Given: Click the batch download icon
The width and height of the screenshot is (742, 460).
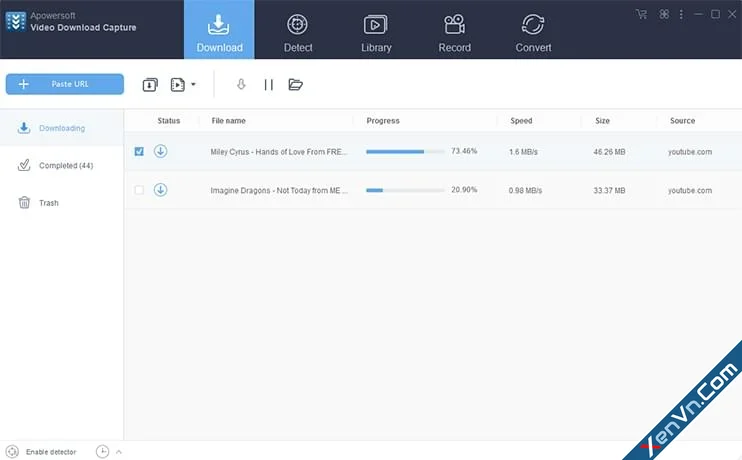Looking at the screenshot, I should [x=150, y=85].
